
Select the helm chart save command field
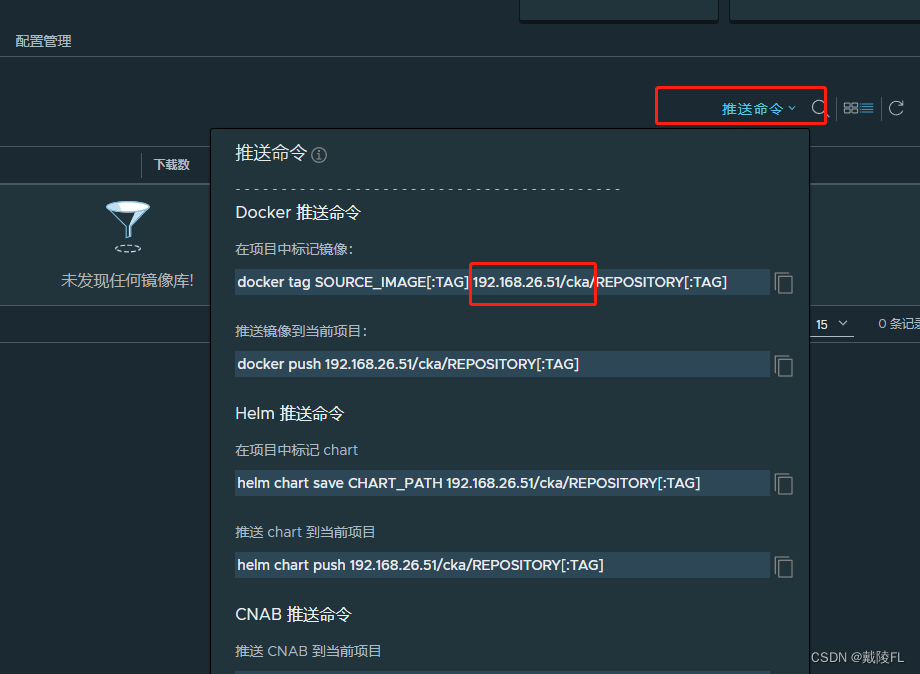[502, 483]
